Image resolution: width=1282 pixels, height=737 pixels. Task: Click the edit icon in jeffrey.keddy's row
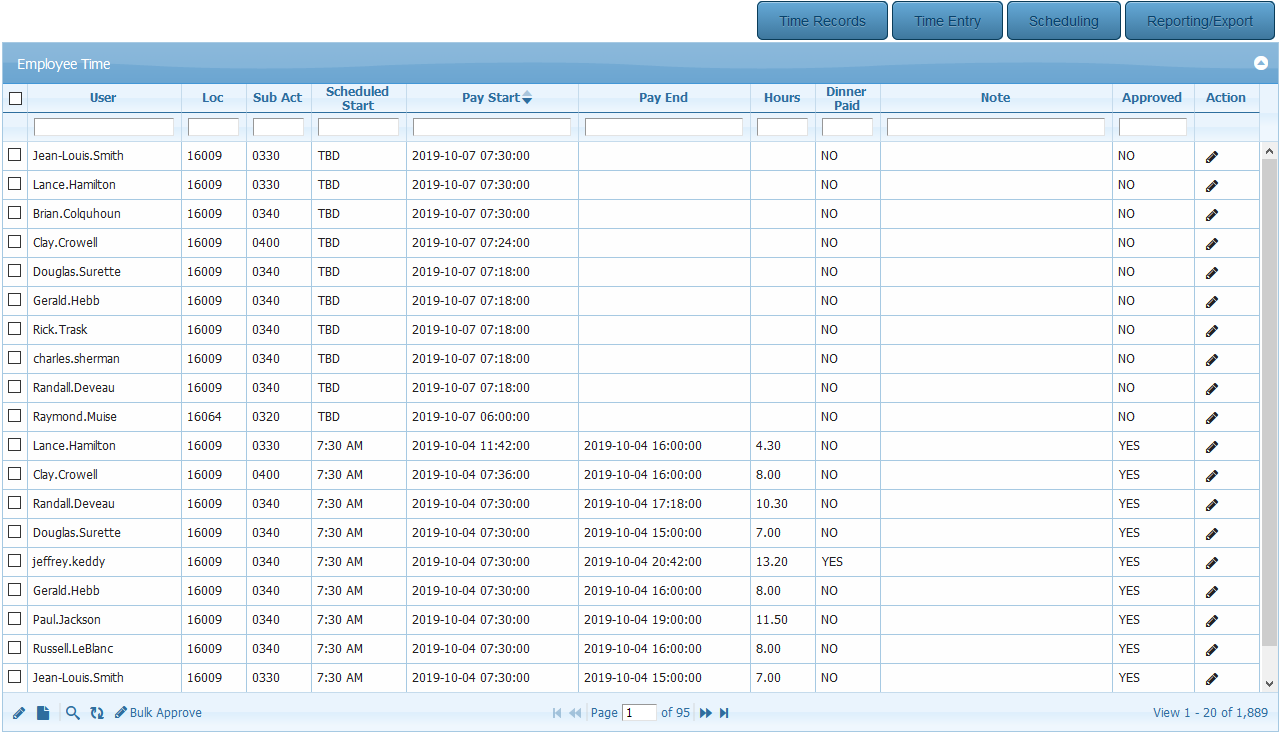[x=1212, y=563]
